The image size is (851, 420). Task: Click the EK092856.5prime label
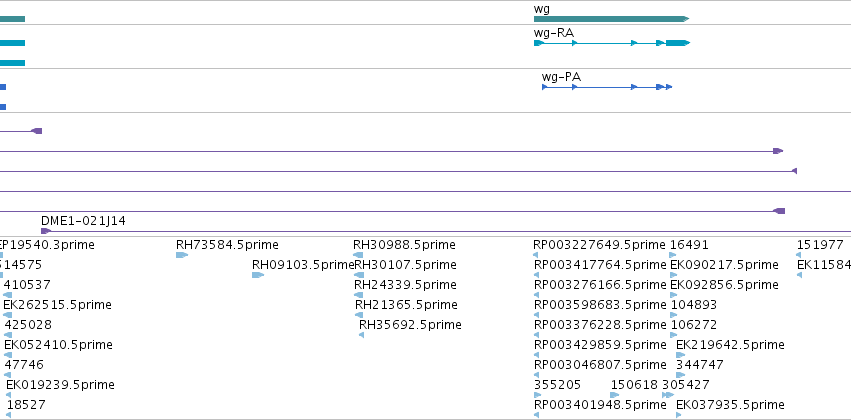(724, 285)
